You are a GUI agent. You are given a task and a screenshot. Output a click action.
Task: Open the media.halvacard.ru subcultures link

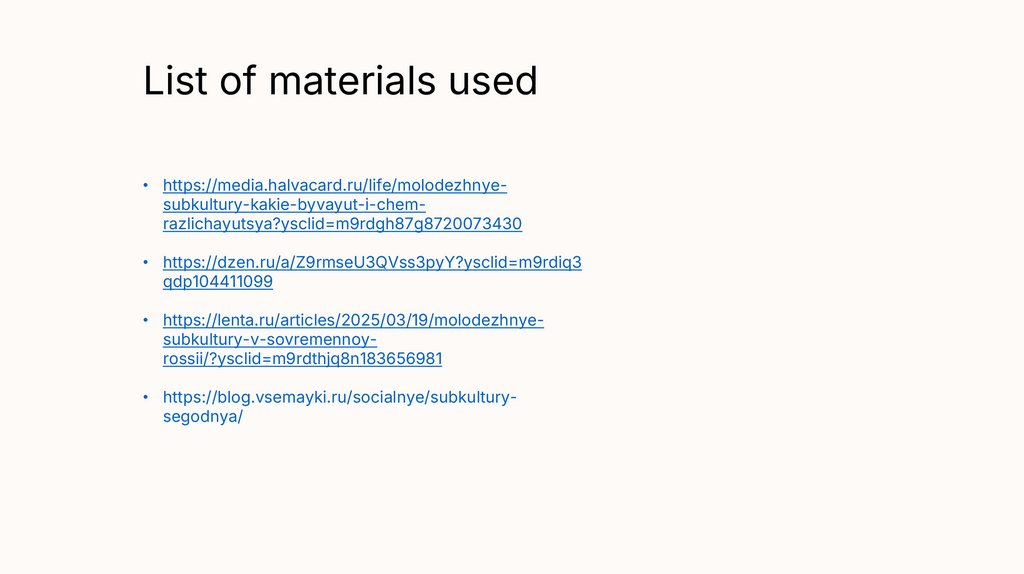click(x=334, y=186)
